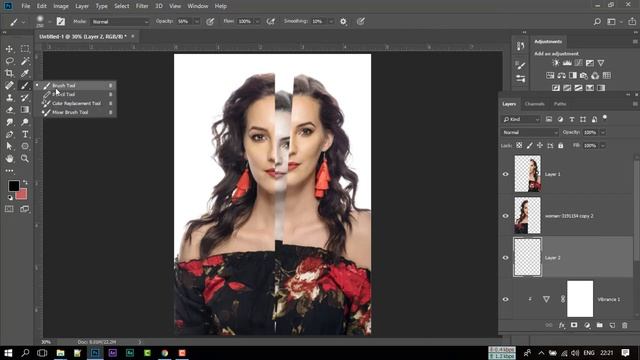Toggle lock transparent pixels
The width and height of the screenshot is (640, 360).
click(519, 145)
